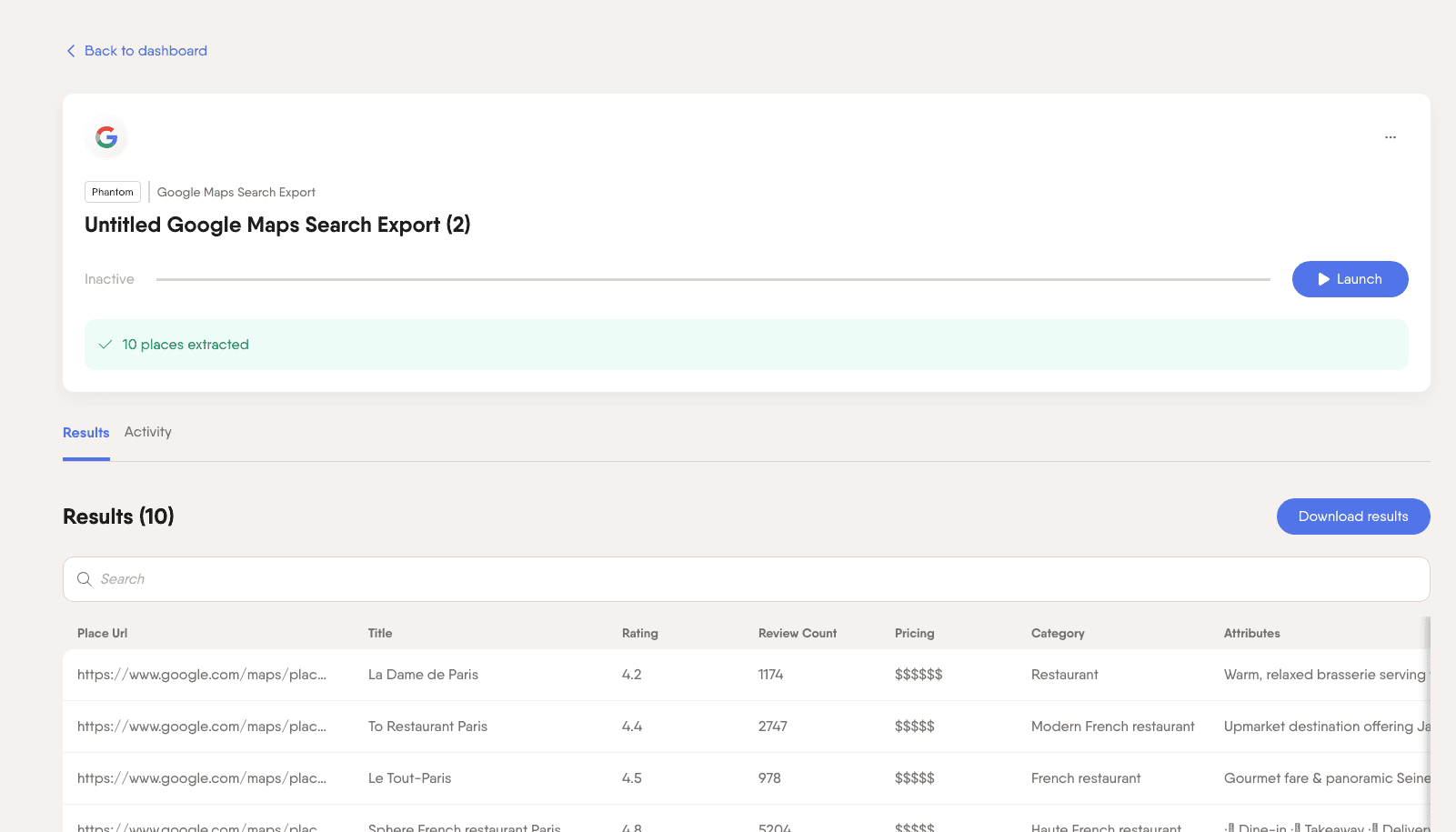The width and height of the screenshot is (1456, 832).
Task: Click the Google Maps Search Export label
Action: coord(236,192)
